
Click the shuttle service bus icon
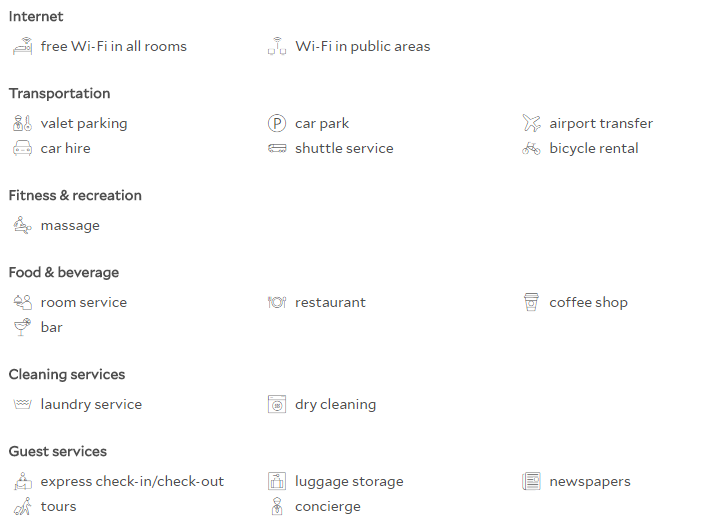point(277,149)
